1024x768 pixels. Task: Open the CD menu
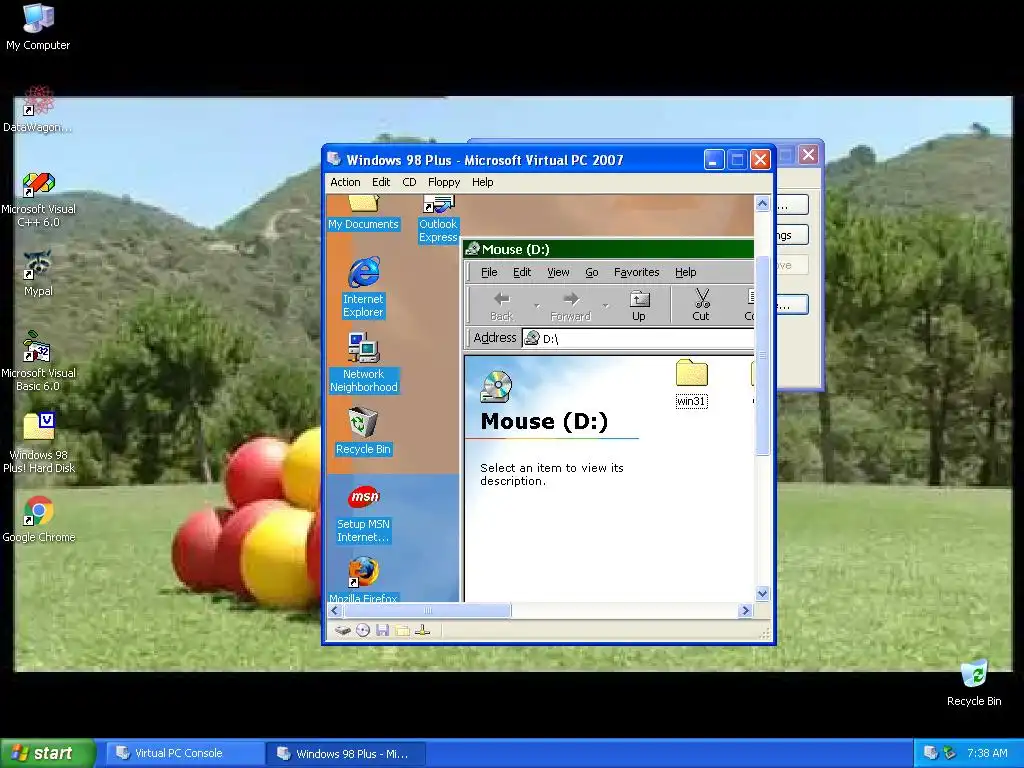tap(409, 182)
